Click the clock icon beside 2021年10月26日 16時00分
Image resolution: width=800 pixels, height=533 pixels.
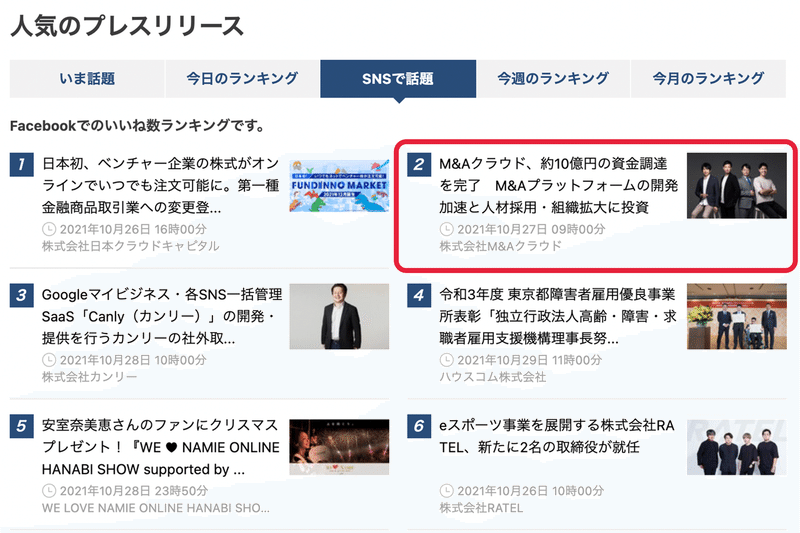click(48, 229)
